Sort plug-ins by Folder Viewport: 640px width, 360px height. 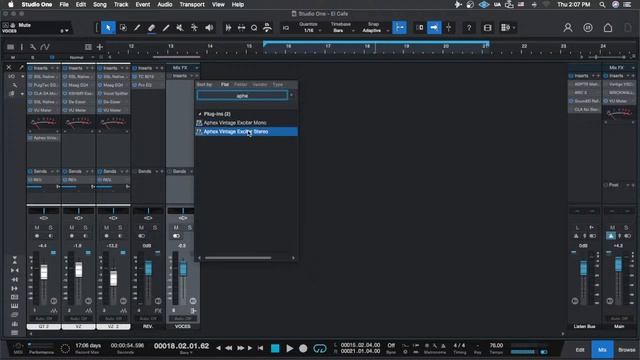(240, 84)
